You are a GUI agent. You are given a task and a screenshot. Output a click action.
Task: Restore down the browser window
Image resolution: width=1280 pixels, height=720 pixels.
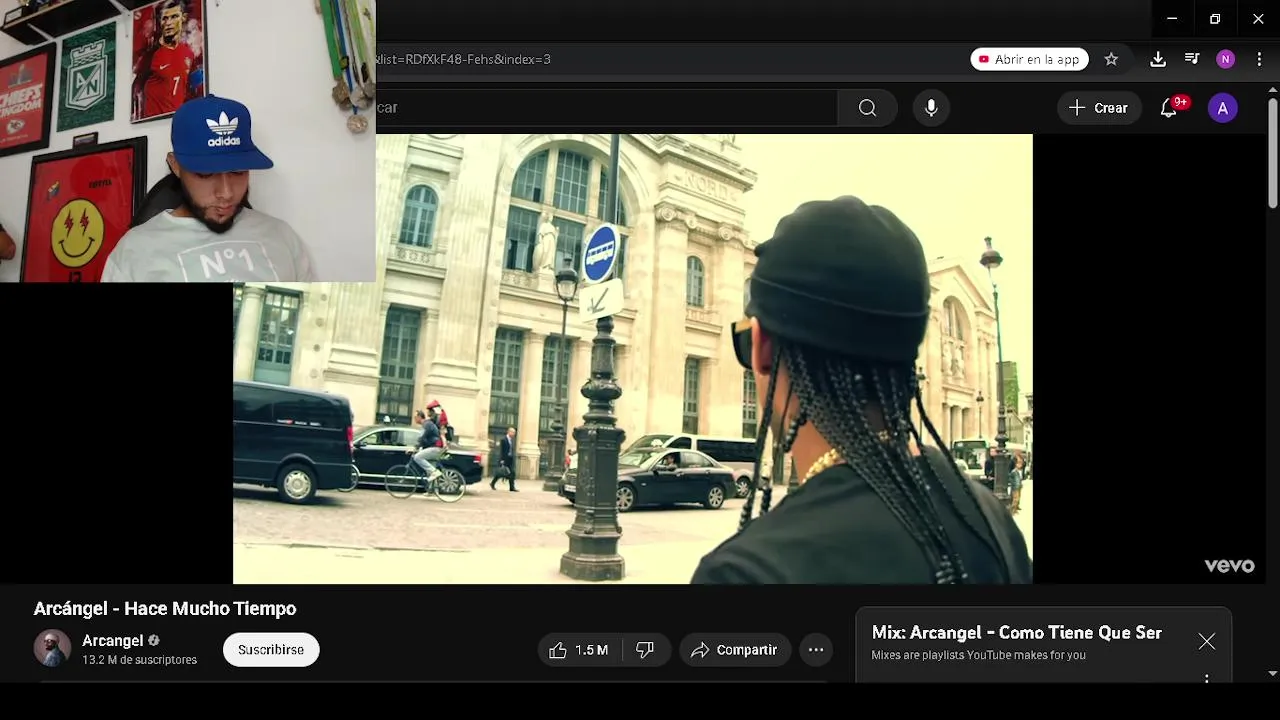point(1215,18)
